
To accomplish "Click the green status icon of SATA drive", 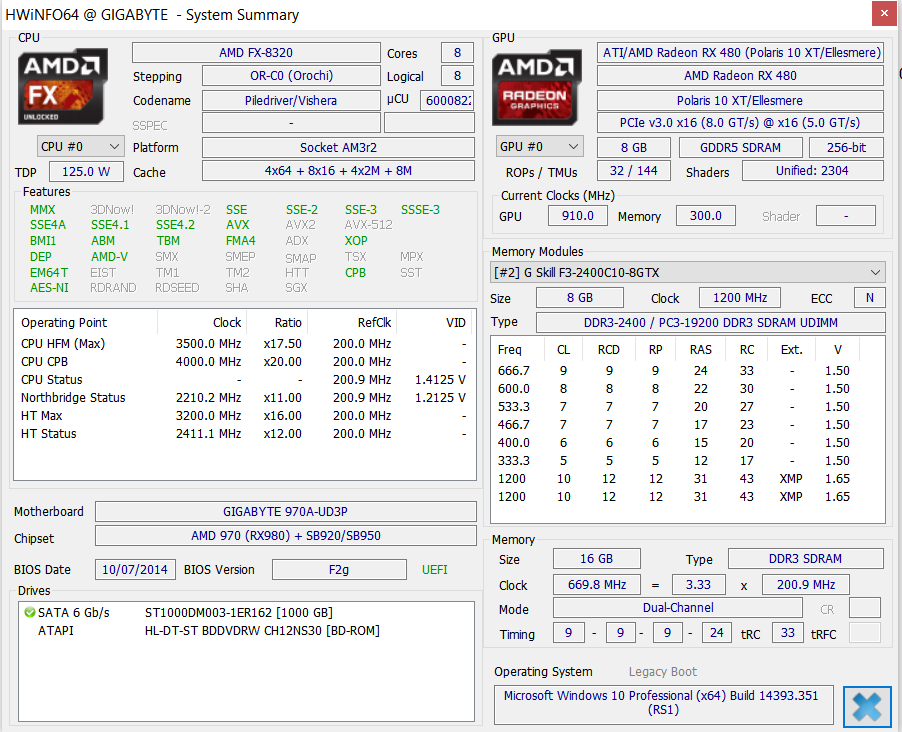I will (x=29, y=612).
